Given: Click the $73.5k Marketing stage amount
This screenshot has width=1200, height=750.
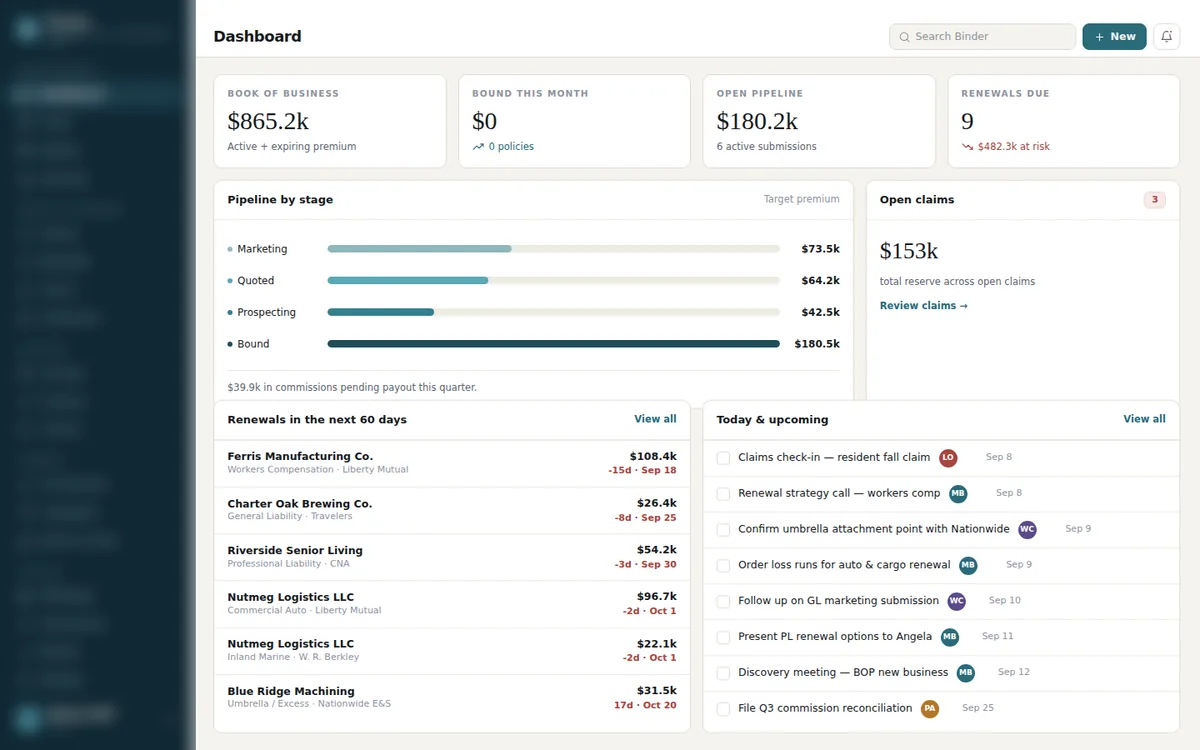Looking at the screenshot, I should click(820, 249).
